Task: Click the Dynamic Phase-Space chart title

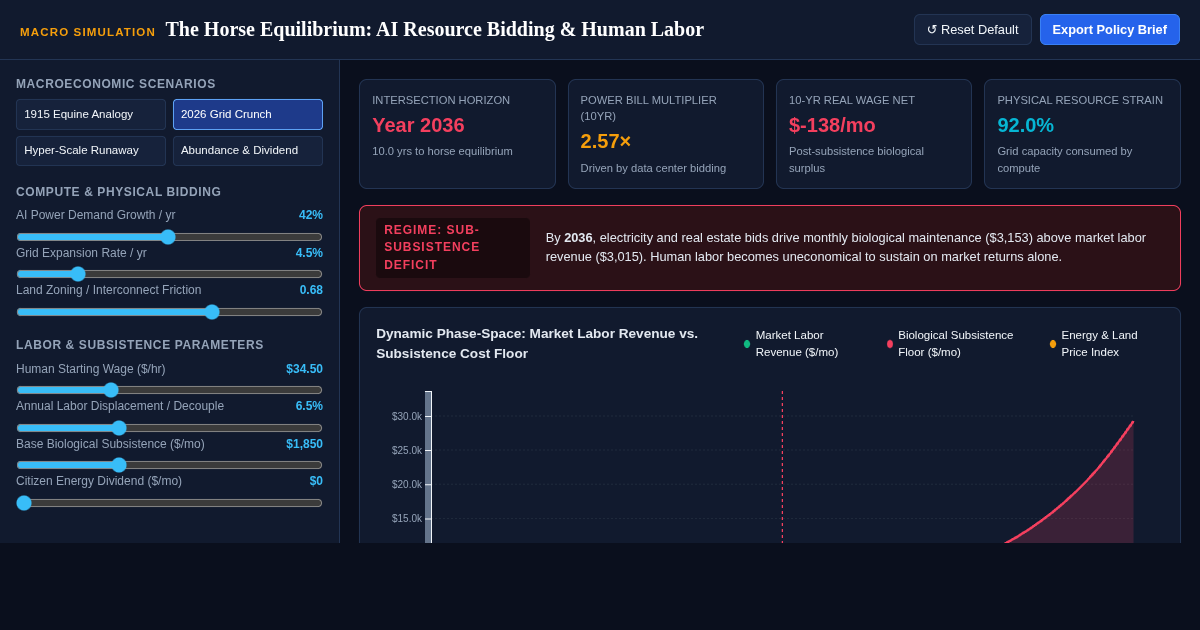Action: 537,344
